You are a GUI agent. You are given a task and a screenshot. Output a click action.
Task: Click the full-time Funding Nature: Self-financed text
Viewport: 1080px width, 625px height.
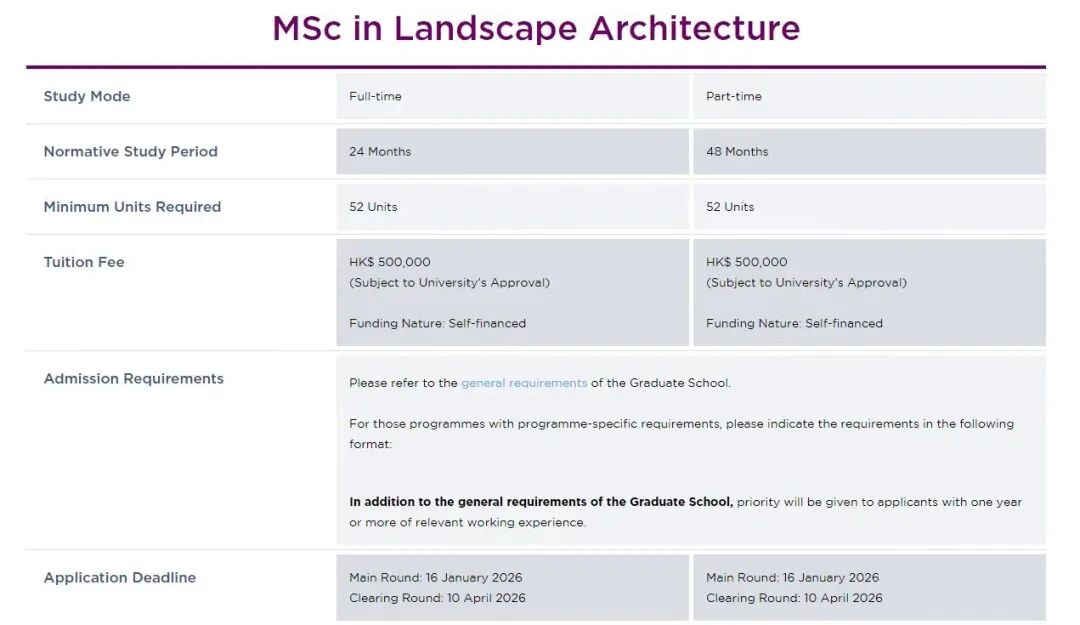[437, 323]
